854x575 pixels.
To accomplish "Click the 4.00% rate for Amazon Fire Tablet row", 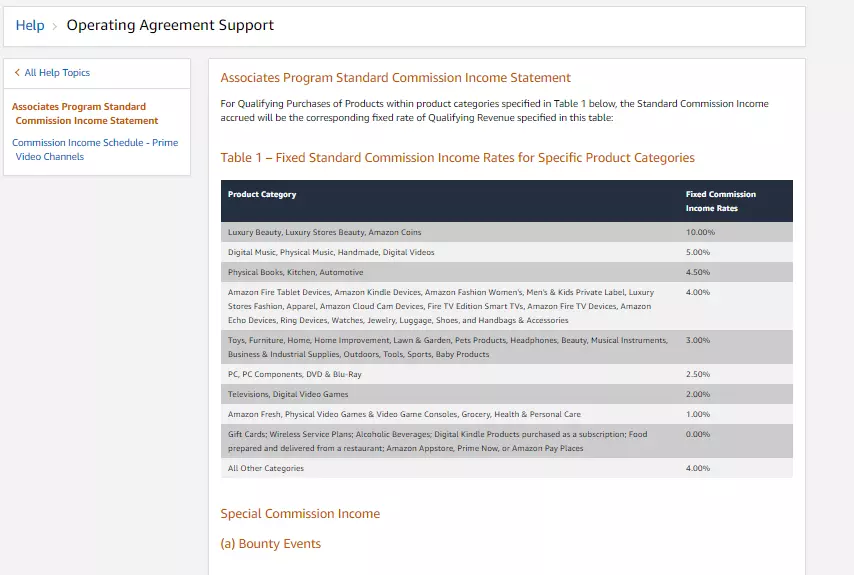I will pyautogui.click(x=698, y=292).
